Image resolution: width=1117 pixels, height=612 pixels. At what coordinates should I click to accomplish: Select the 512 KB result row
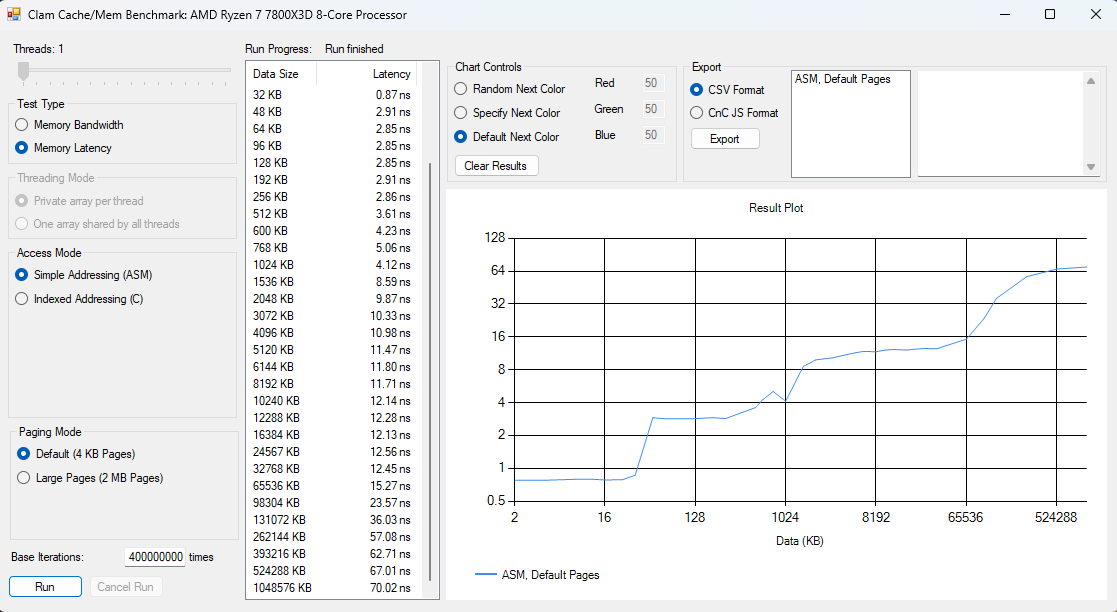[x=334, y=214]
